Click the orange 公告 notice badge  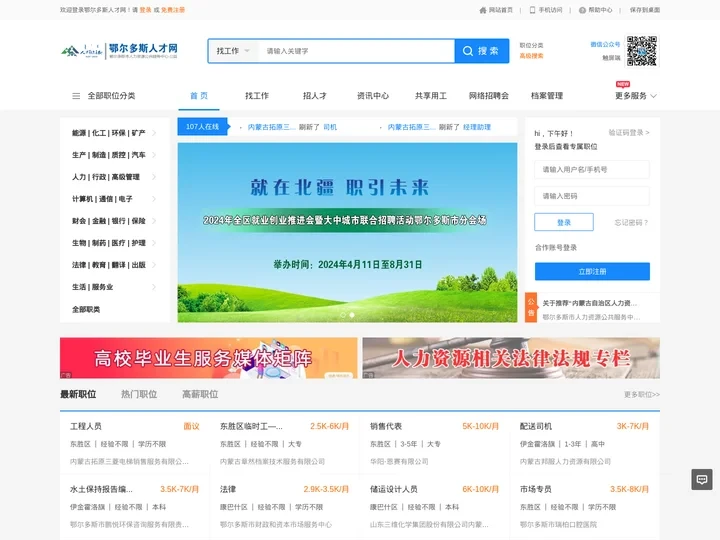click(x=531, y=307)
